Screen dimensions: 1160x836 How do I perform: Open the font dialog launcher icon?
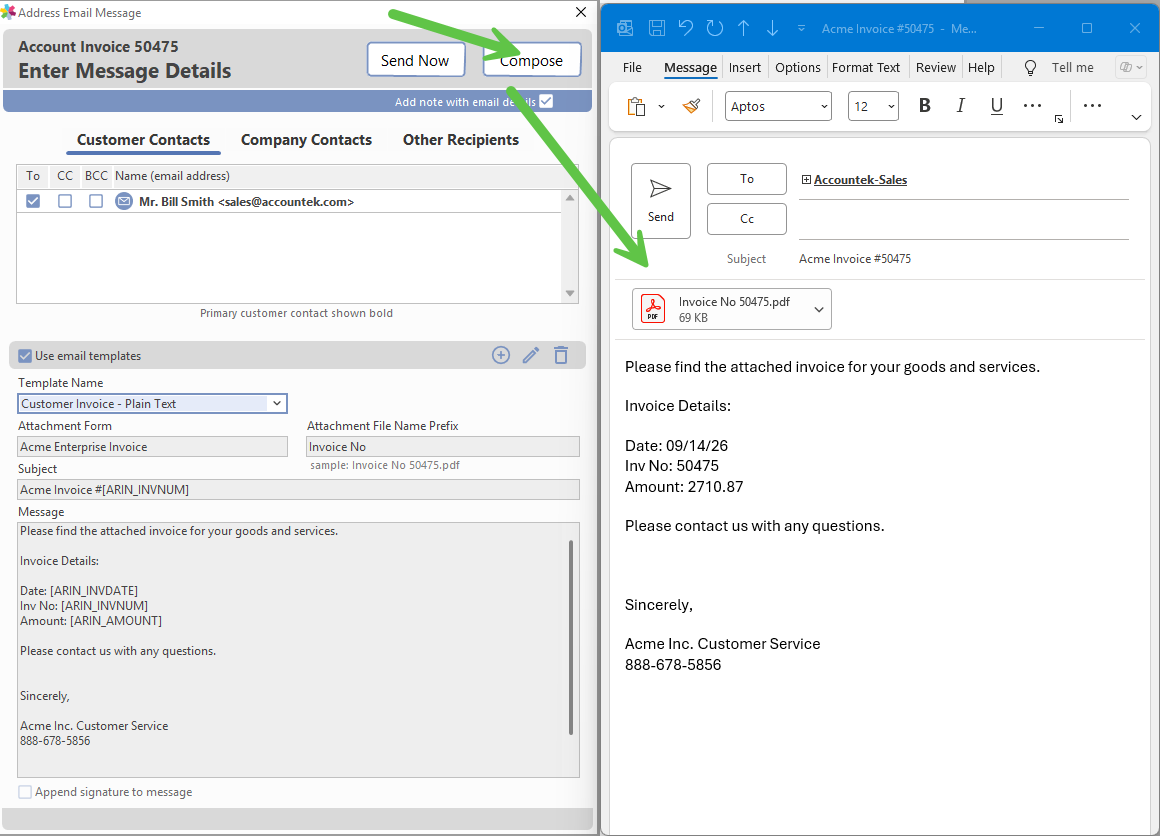[x=1059, y=119]
